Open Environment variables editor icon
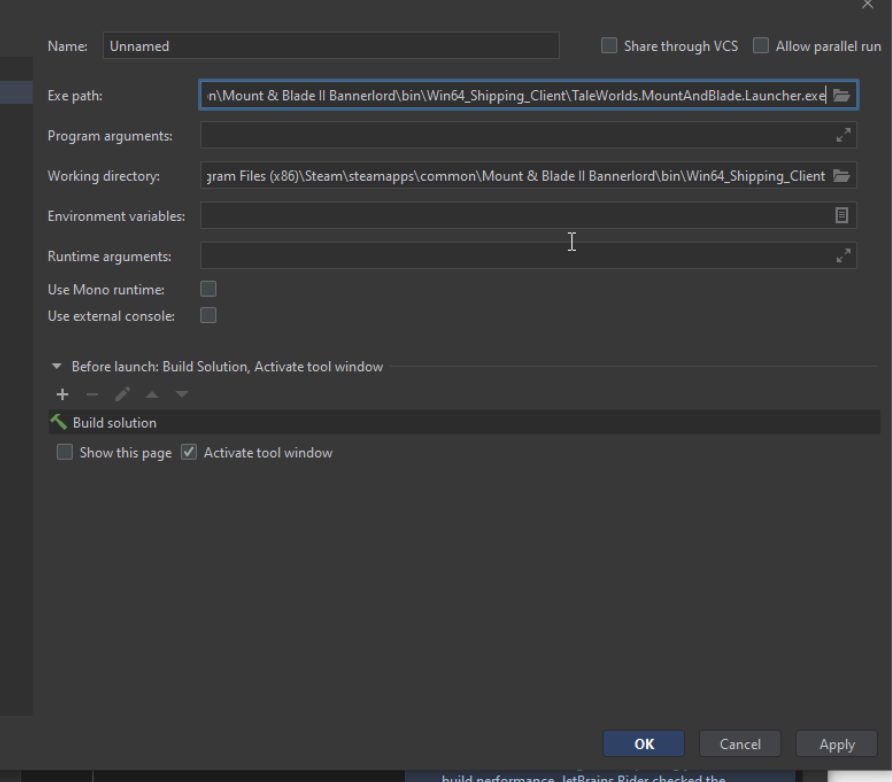Screen dimensions: 892x782 [x=841, y=216]
